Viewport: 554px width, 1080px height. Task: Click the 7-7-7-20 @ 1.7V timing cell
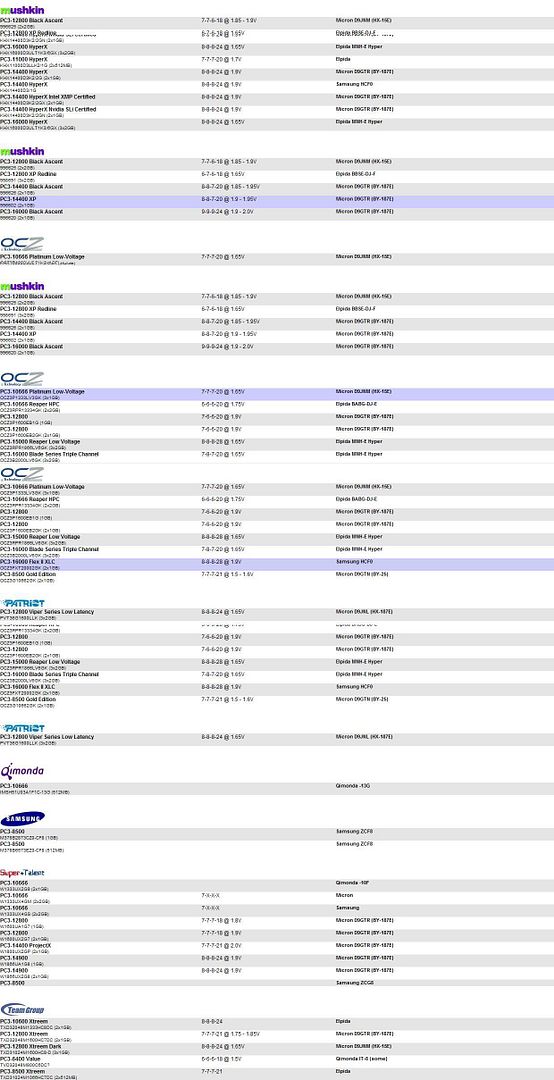point(221,60)
